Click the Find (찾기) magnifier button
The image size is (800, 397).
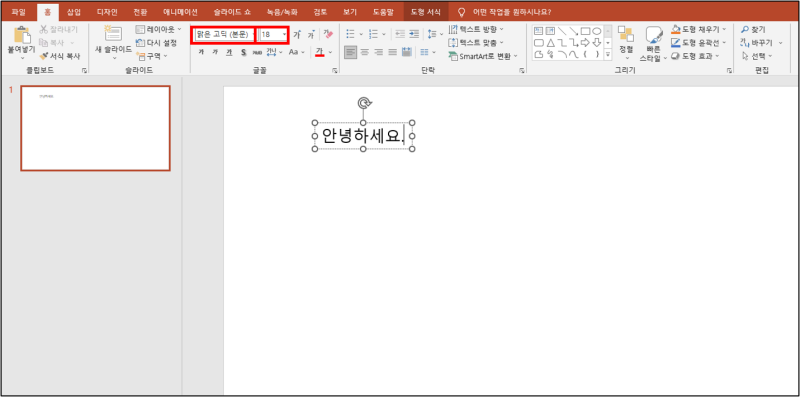753,30
